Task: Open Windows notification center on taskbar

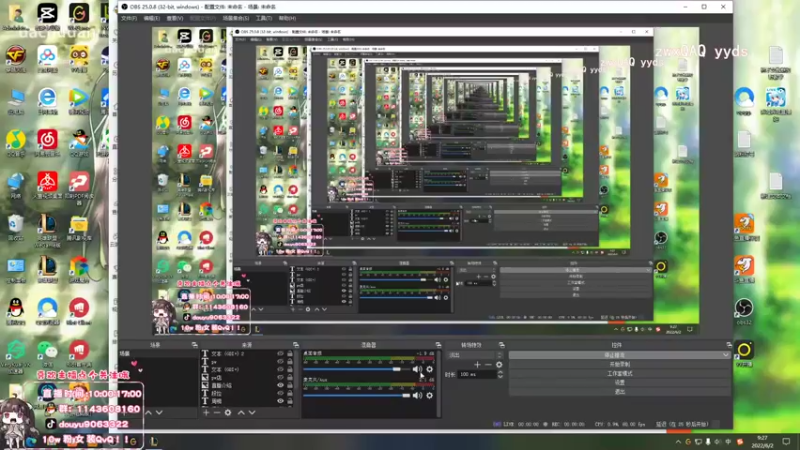Action: click(x=786, y=442)
